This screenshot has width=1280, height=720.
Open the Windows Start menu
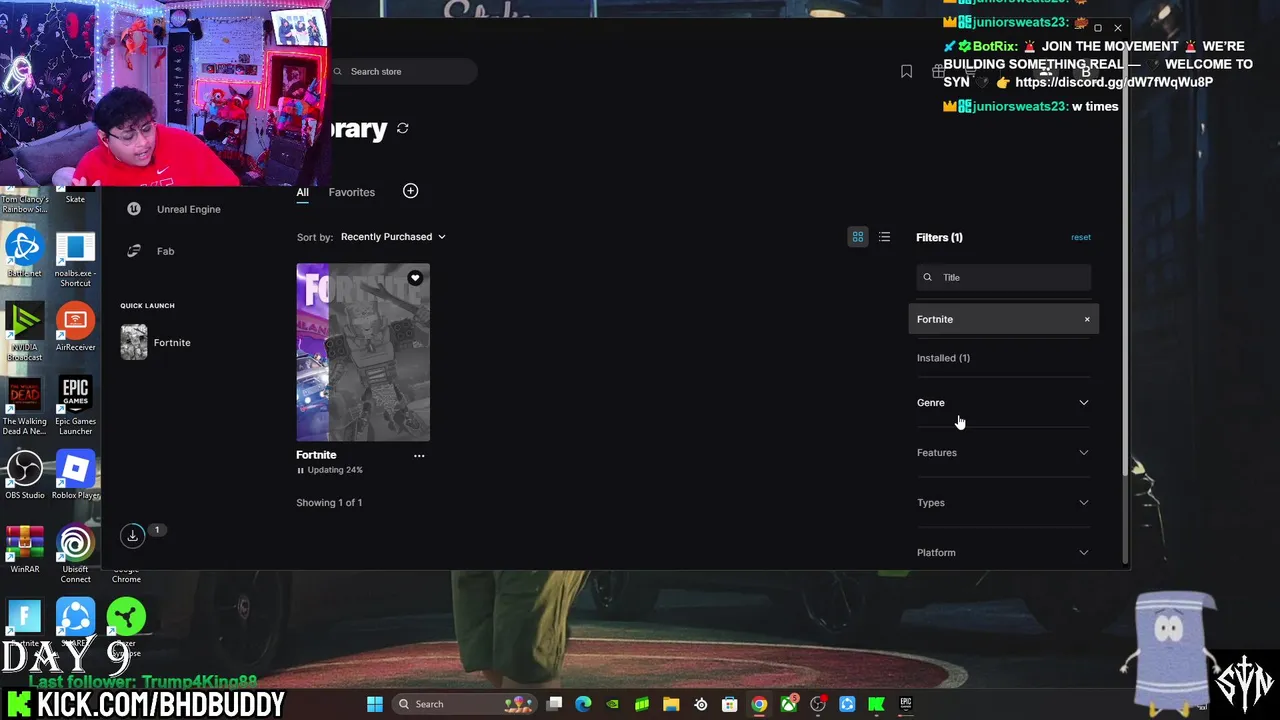[374, 704]
